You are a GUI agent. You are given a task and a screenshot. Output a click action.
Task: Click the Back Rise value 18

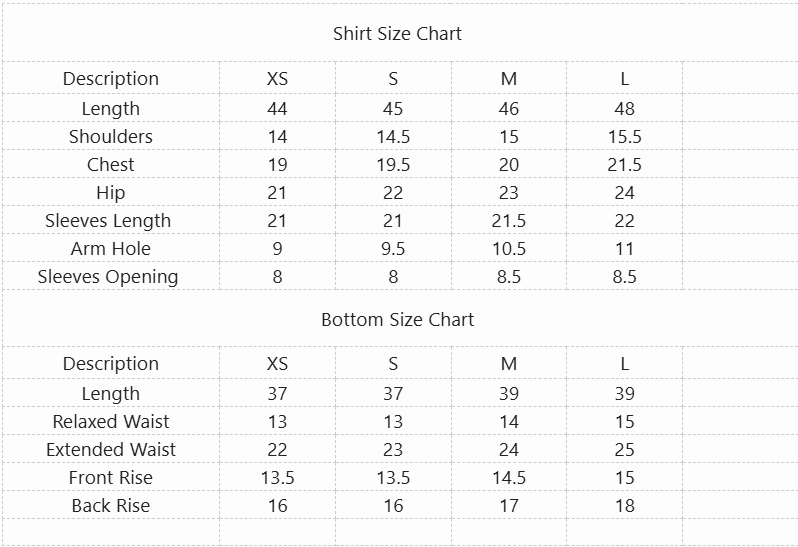pos(624,506)
